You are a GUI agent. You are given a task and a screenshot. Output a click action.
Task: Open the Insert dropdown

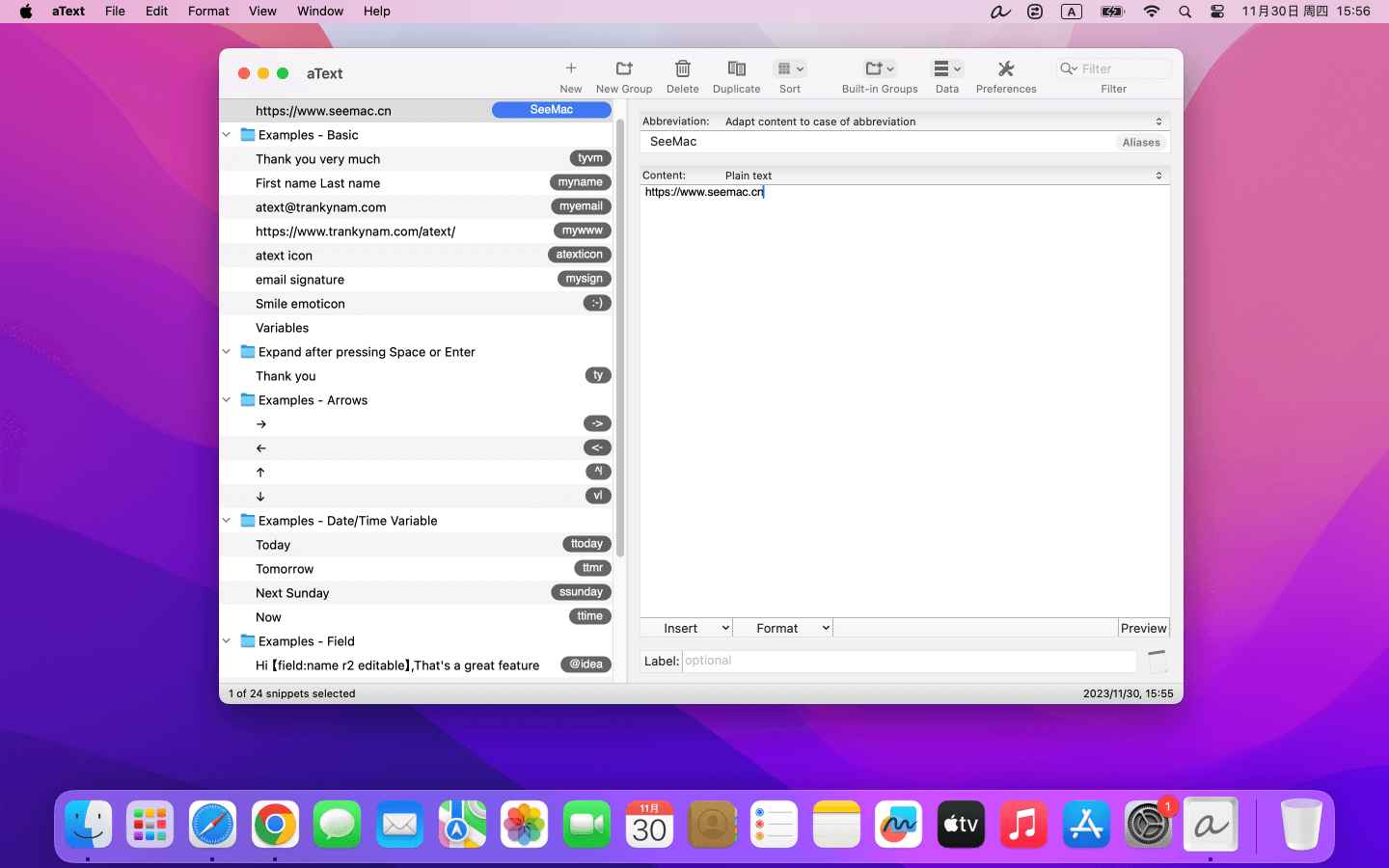[x=686, y=628]
